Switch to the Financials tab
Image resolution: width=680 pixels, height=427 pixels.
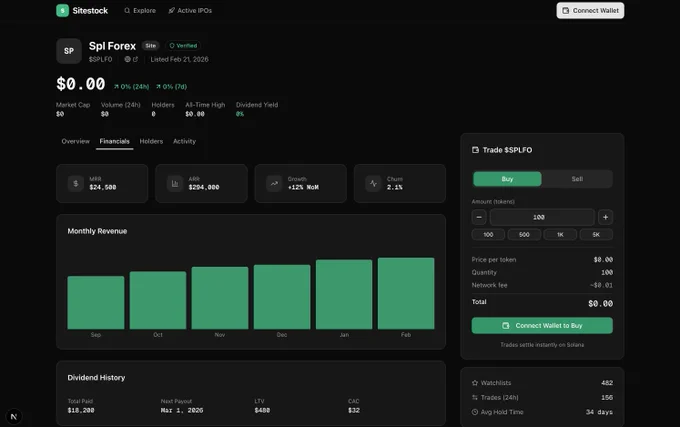click(x=114, y=141)
